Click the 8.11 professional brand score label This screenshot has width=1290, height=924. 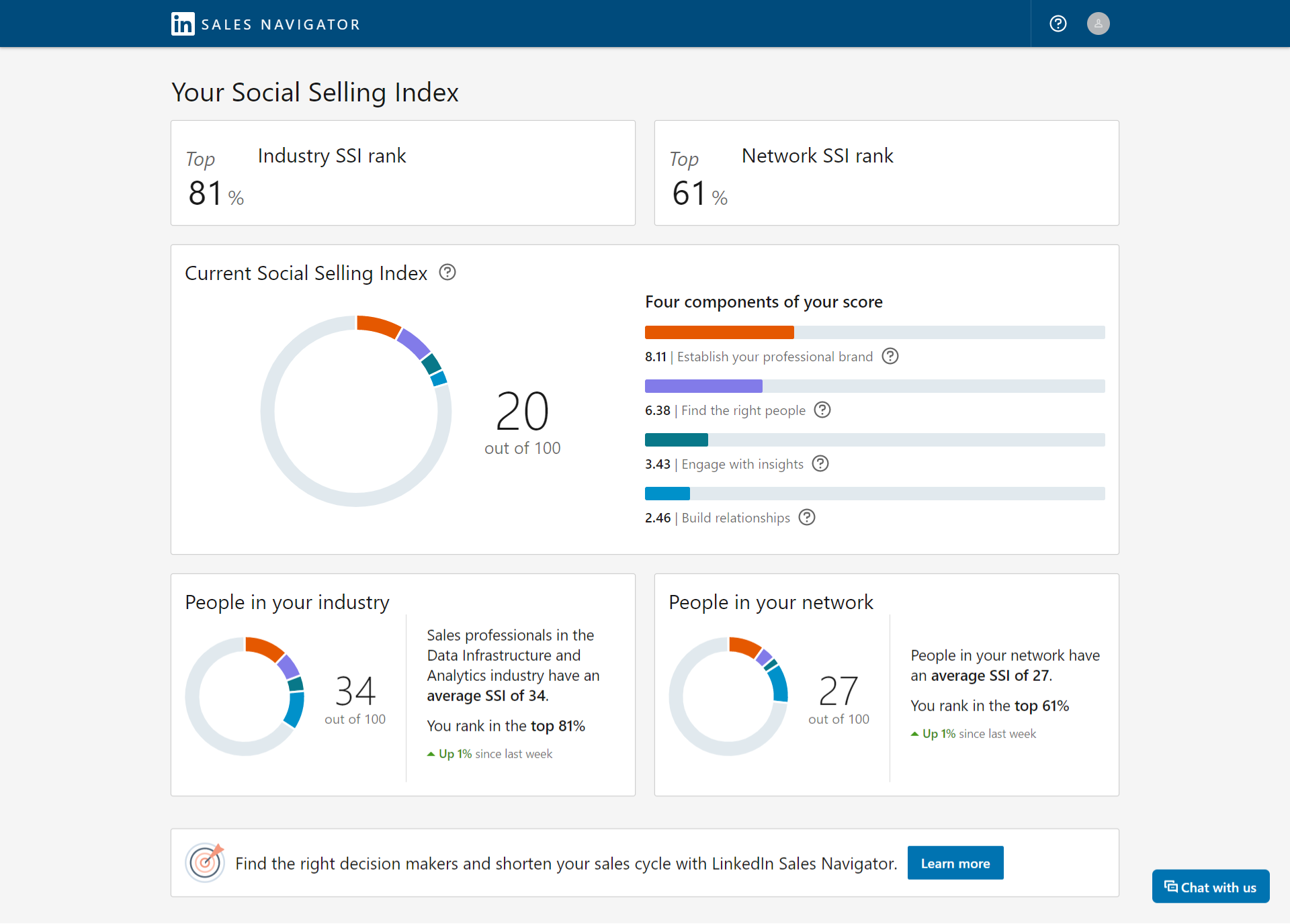[x=759, y=357]
